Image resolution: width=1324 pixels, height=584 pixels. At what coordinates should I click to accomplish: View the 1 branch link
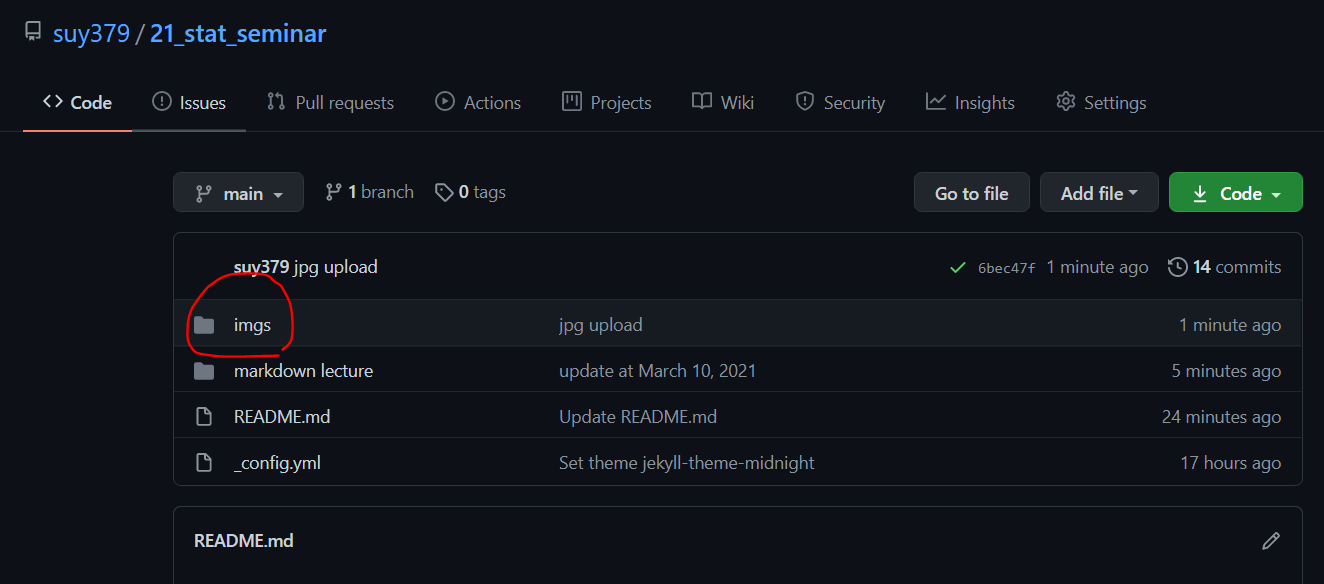[x=369, y=192]
